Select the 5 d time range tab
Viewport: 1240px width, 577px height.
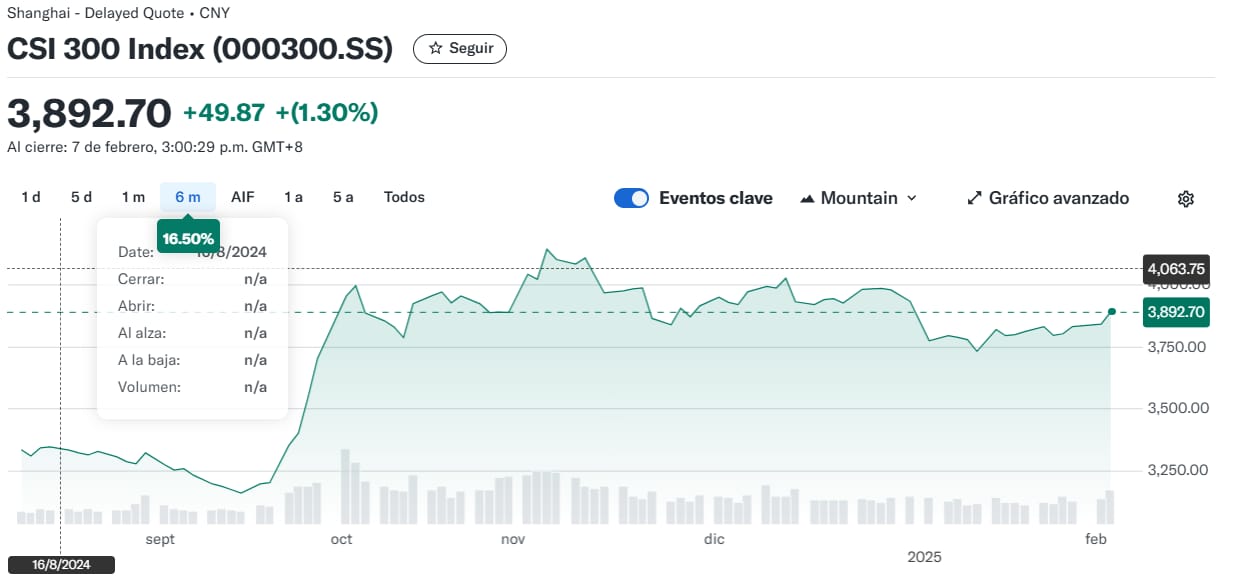click(81, 197)
